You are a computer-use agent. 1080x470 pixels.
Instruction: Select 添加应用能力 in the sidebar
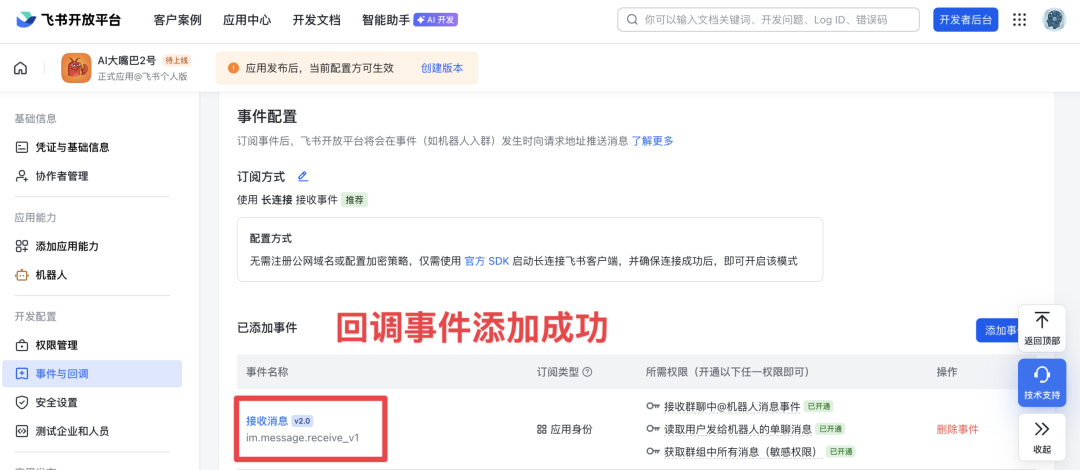tap(67, 246)
